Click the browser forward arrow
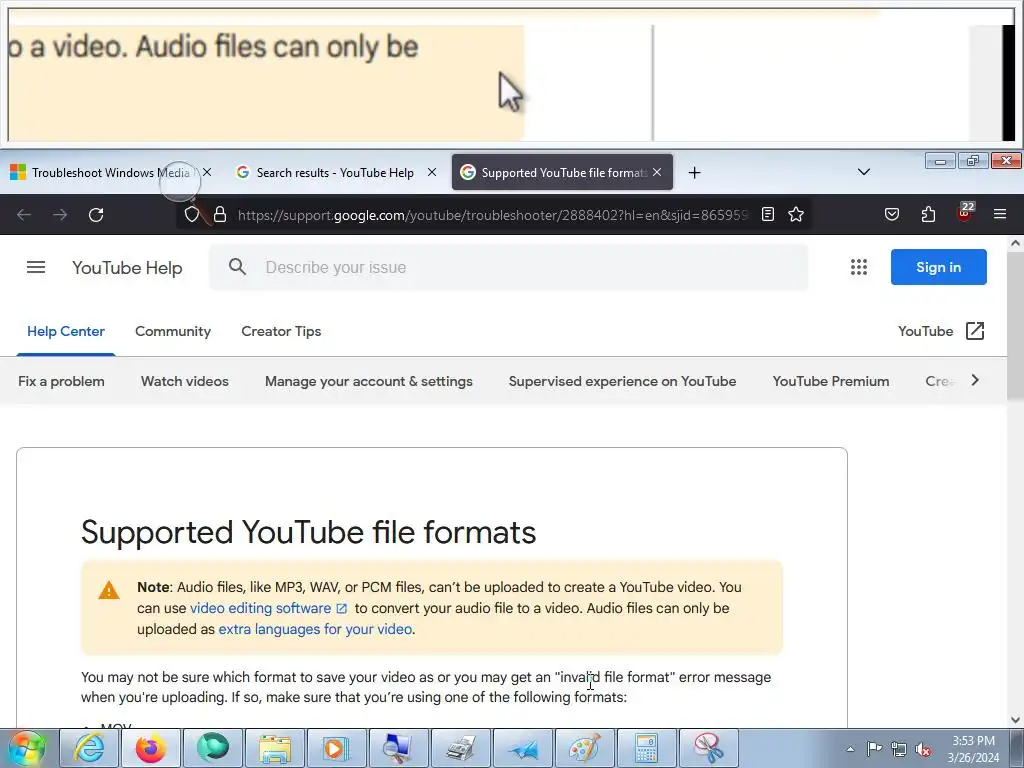Viewport: 1024px width, 768px height. [x=60, y=215]
